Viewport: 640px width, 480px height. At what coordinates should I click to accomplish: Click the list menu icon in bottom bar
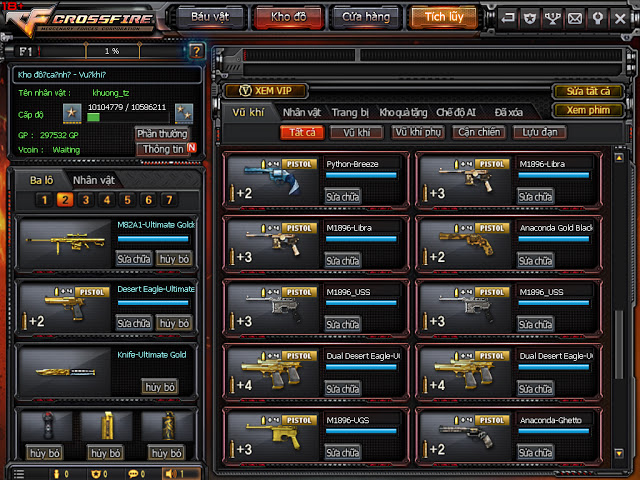pyautogui.click(x=18, y=474)
